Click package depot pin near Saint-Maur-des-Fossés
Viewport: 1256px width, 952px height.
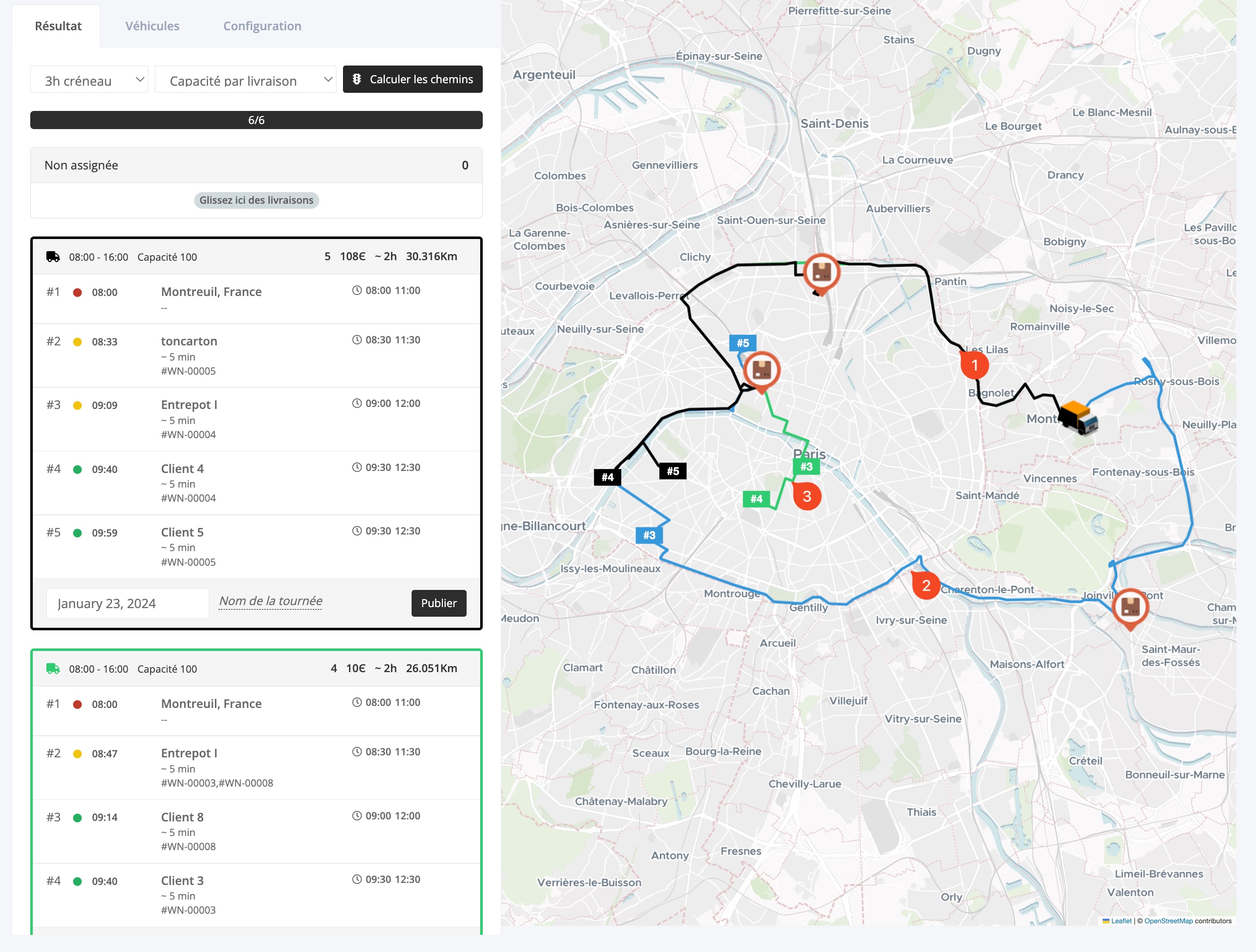[x=1130, y=606]
